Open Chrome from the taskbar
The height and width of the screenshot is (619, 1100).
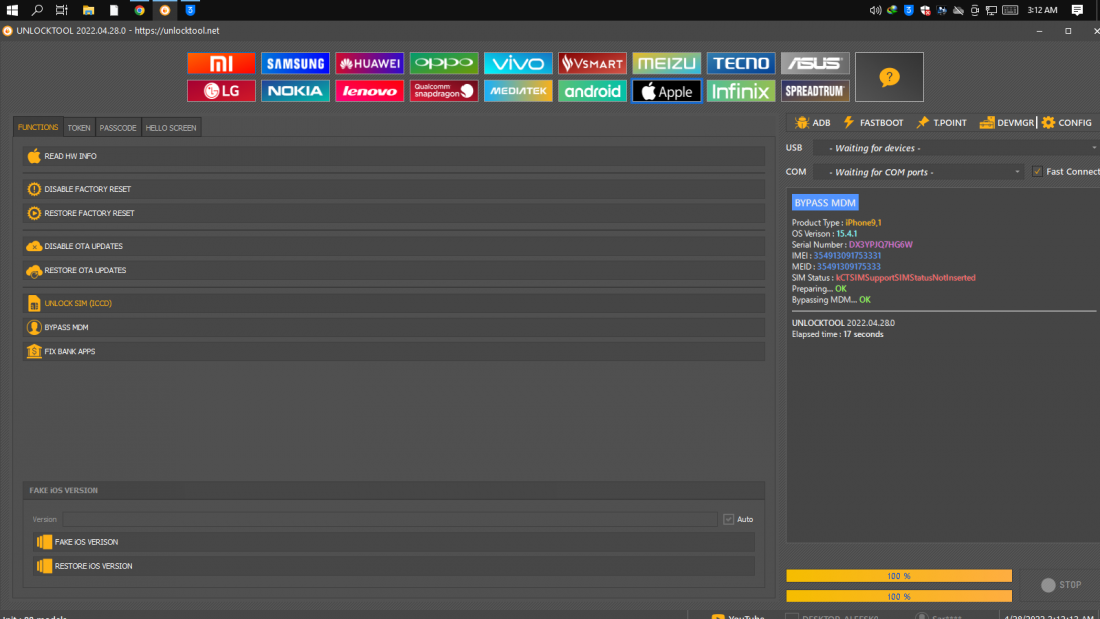tap(140, 10)
